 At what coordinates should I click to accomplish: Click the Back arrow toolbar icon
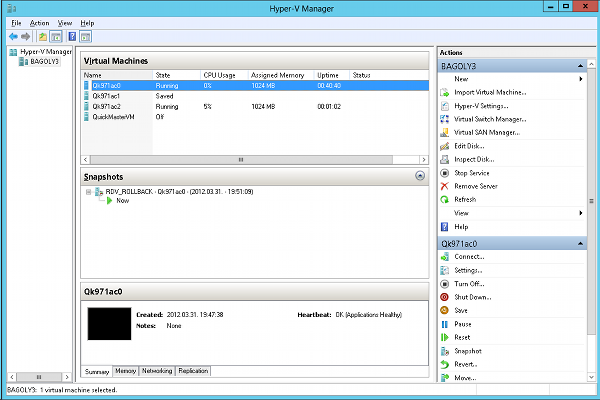point(13,37)
